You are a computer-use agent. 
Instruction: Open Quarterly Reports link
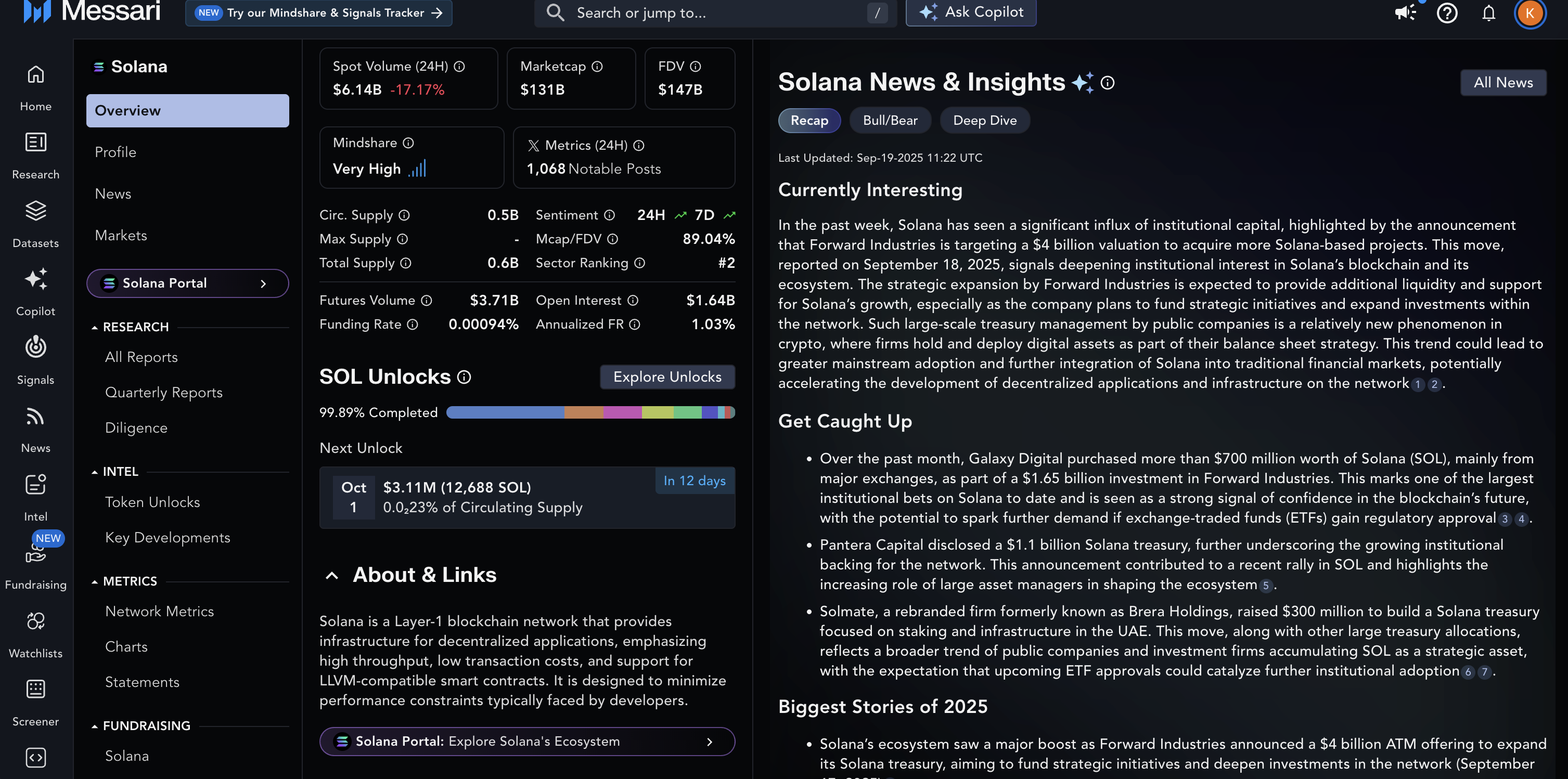(x=164, y=393)
